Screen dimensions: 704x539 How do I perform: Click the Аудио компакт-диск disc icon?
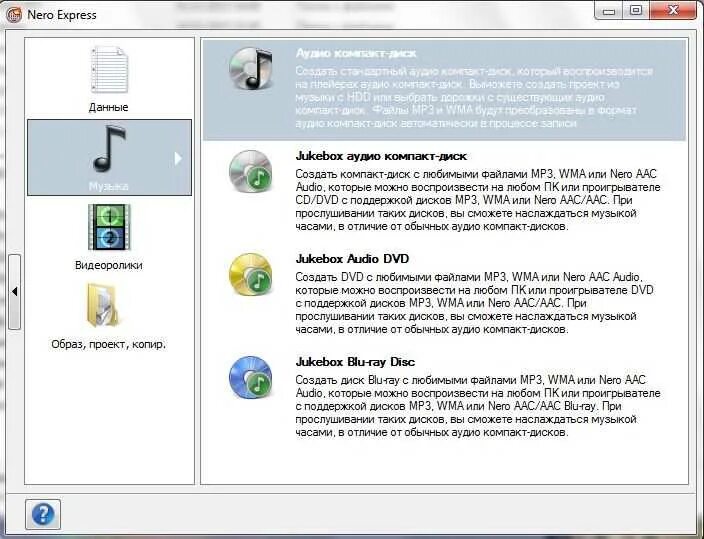click(x=251, y=69)
